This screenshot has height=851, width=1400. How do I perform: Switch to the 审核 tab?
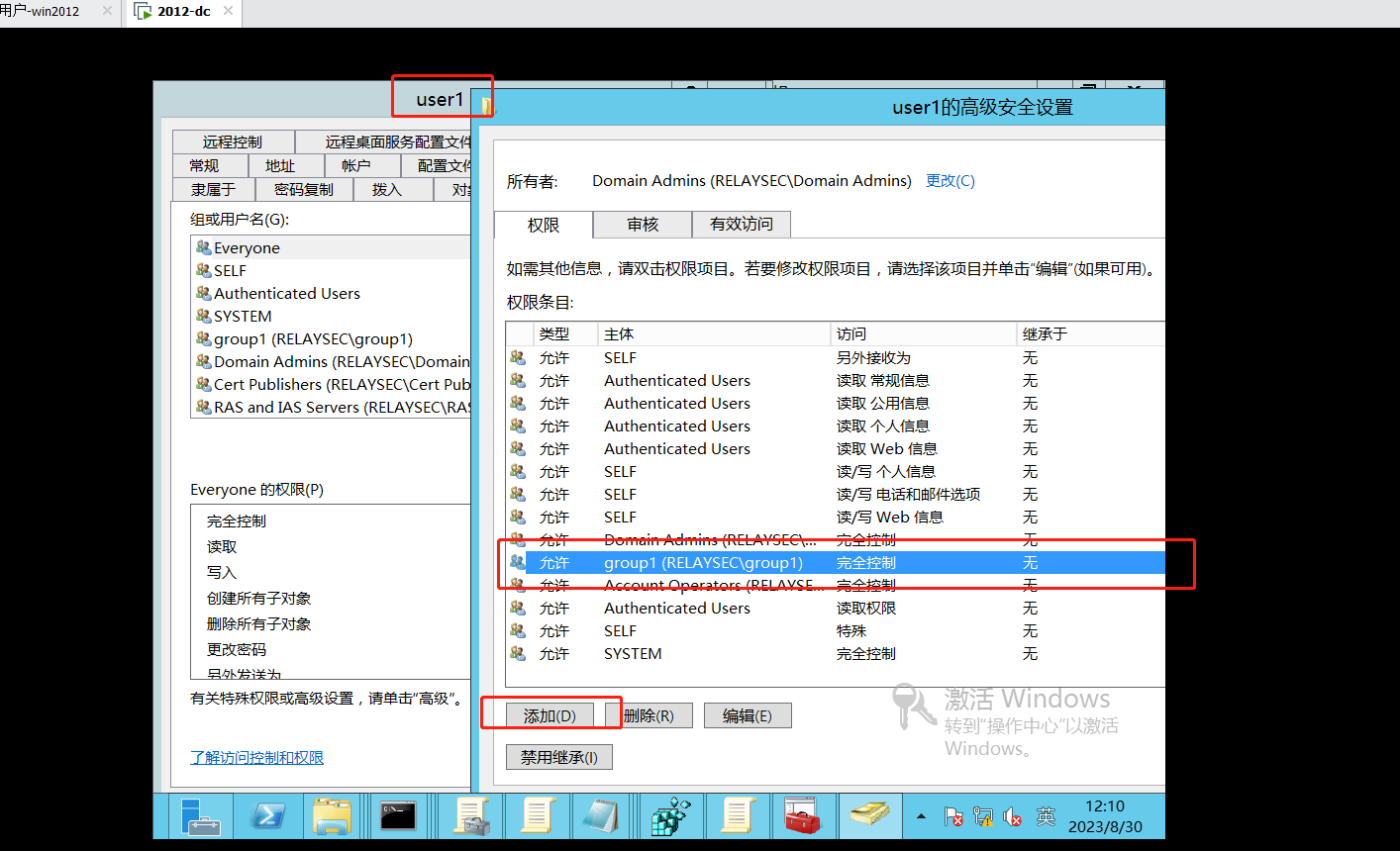pyautogui.click(x=643, y=225)
